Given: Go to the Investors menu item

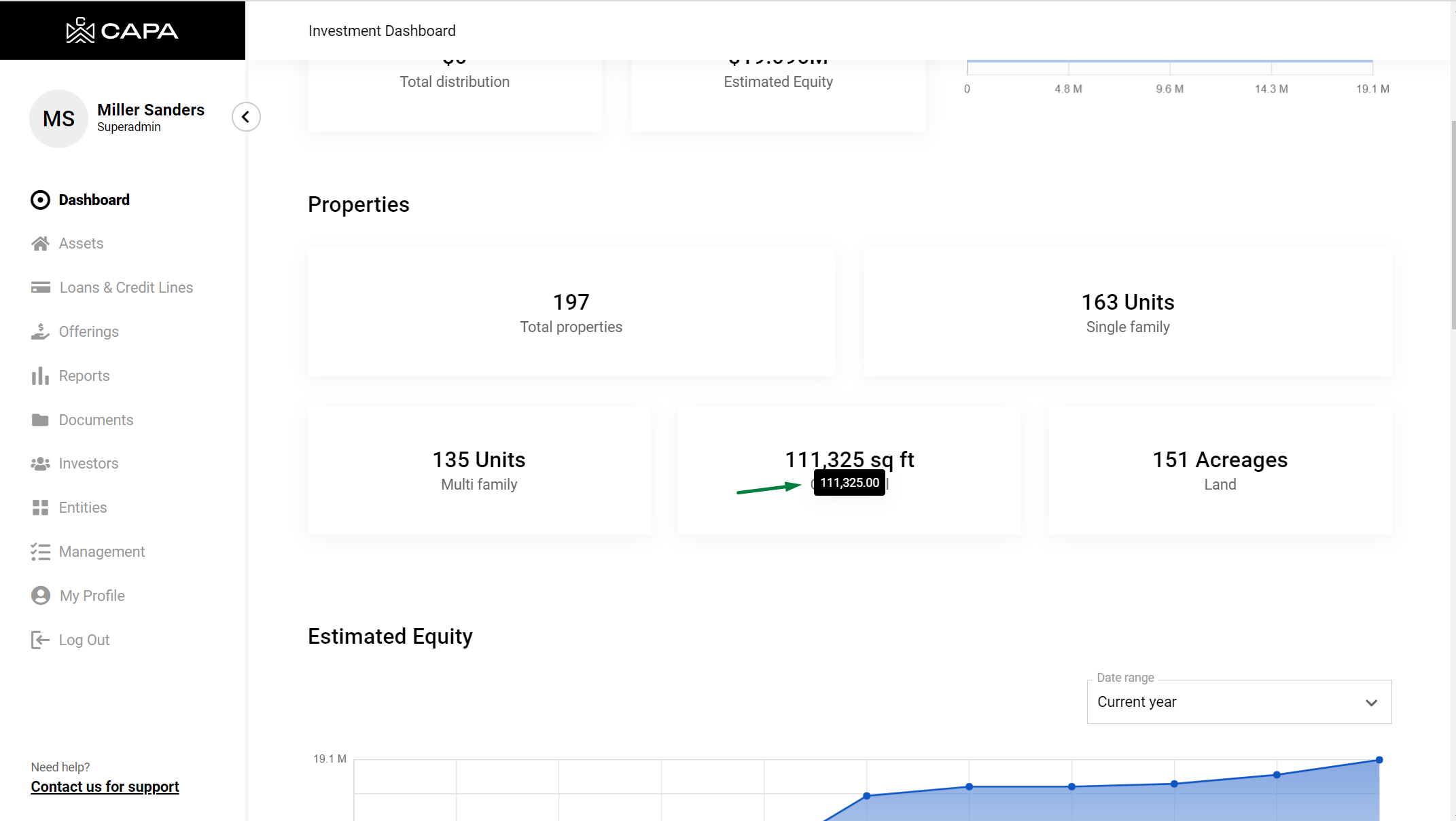Looking at the screenshot, I should coord(88,464).
